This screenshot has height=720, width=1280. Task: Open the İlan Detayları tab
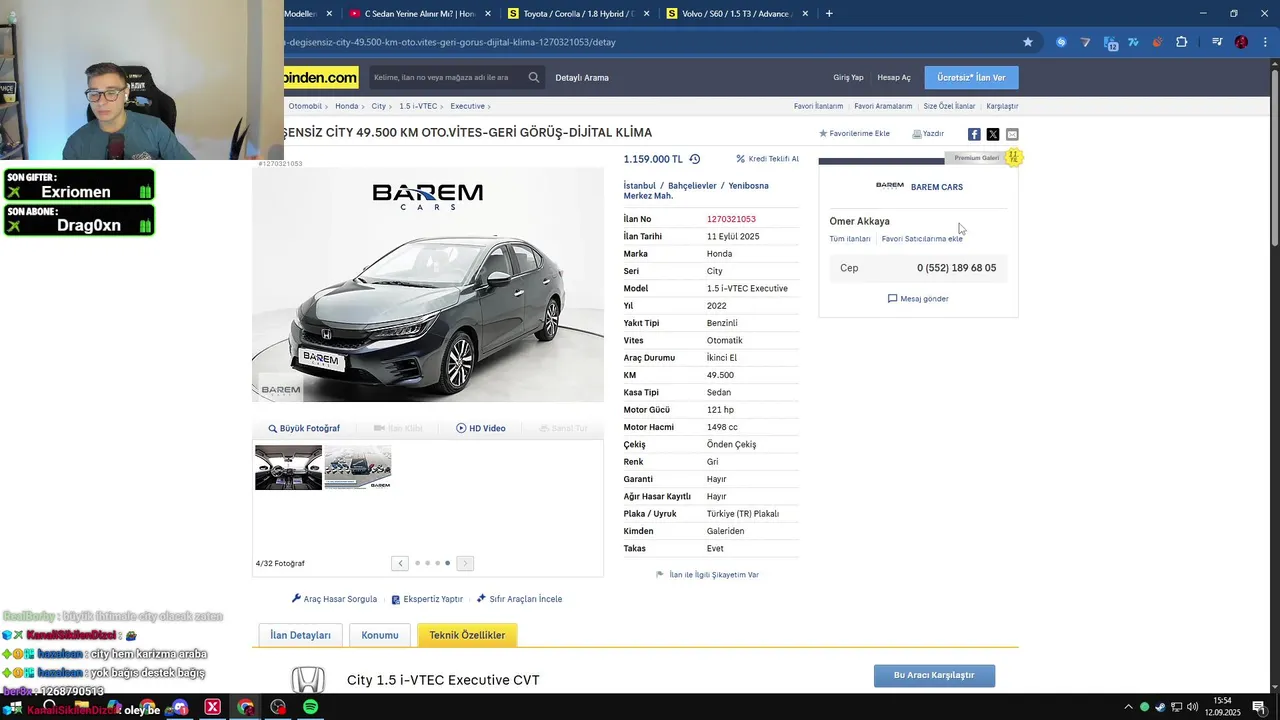point(300,635)
